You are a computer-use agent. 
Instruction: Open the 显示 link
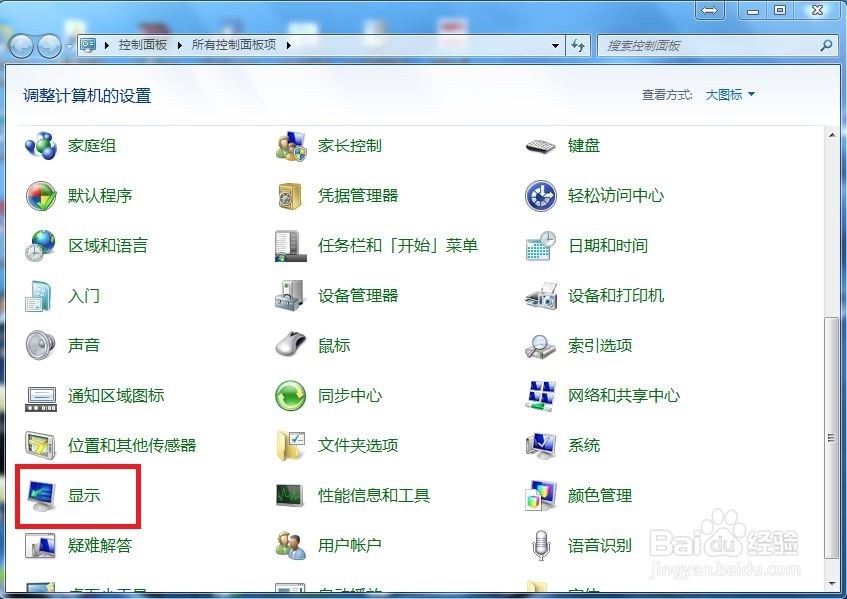84,495
